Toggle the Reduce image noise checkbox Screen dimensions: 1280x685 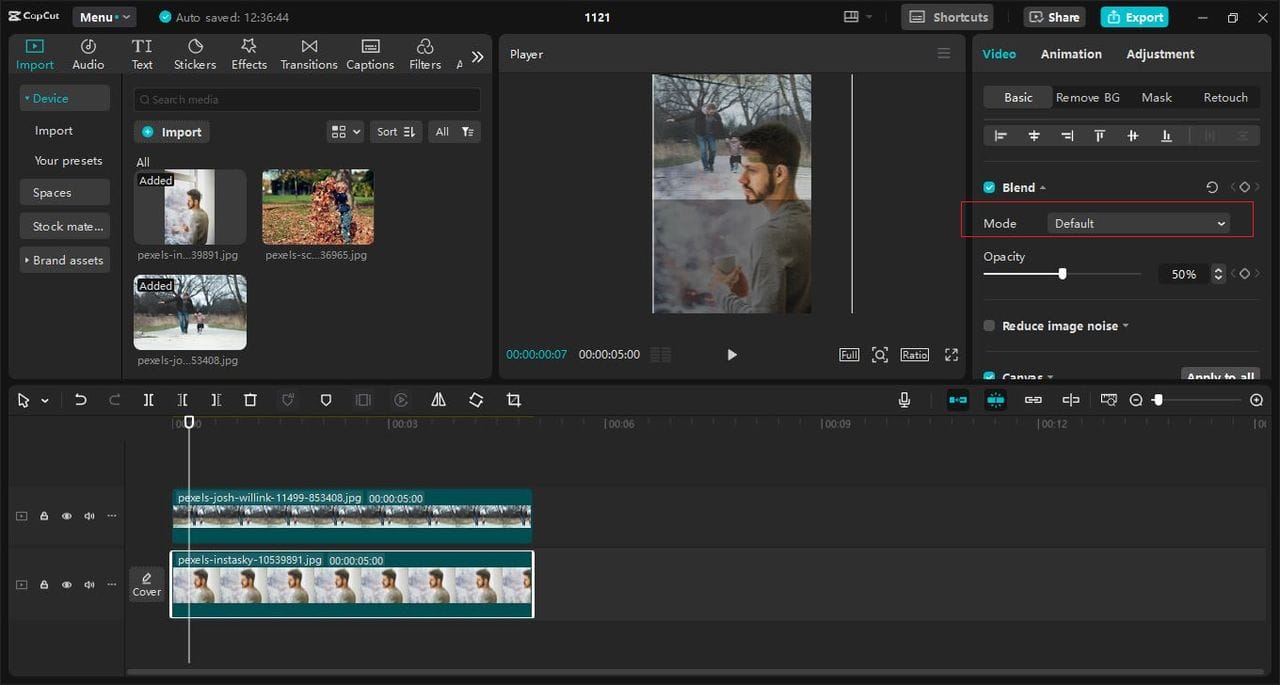[x=989, y=326]
